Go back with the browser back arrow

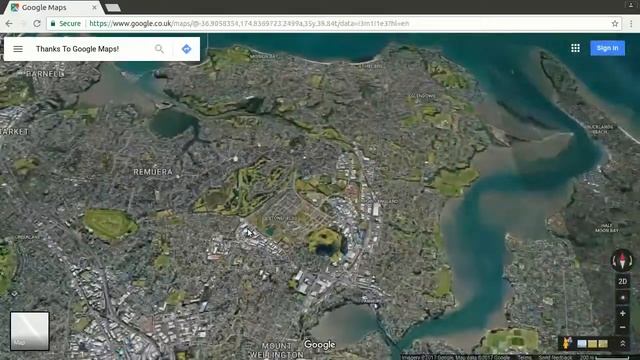click(9, 24)
